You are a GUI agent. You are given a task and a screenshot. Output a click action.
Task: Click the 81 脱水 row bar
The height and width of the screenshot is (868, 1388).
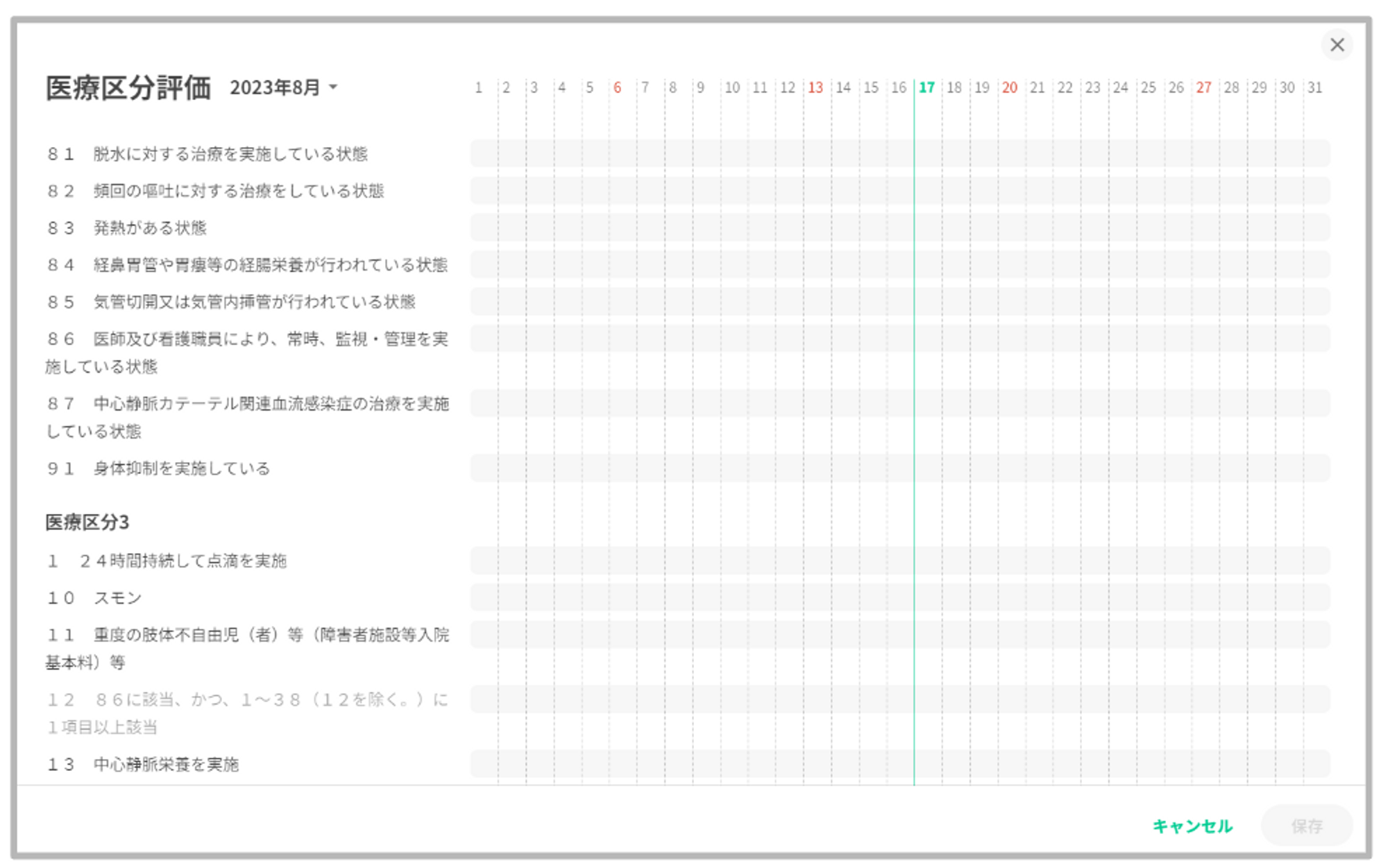coord(899,153)
